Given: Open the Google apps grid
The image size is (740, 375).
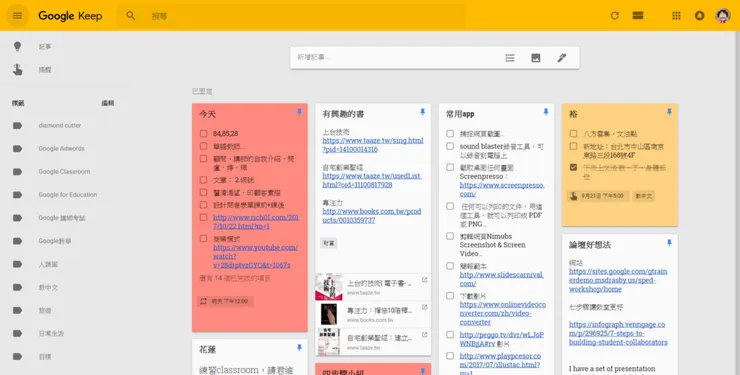Looking at the screenshot, I should coord(676,16).
